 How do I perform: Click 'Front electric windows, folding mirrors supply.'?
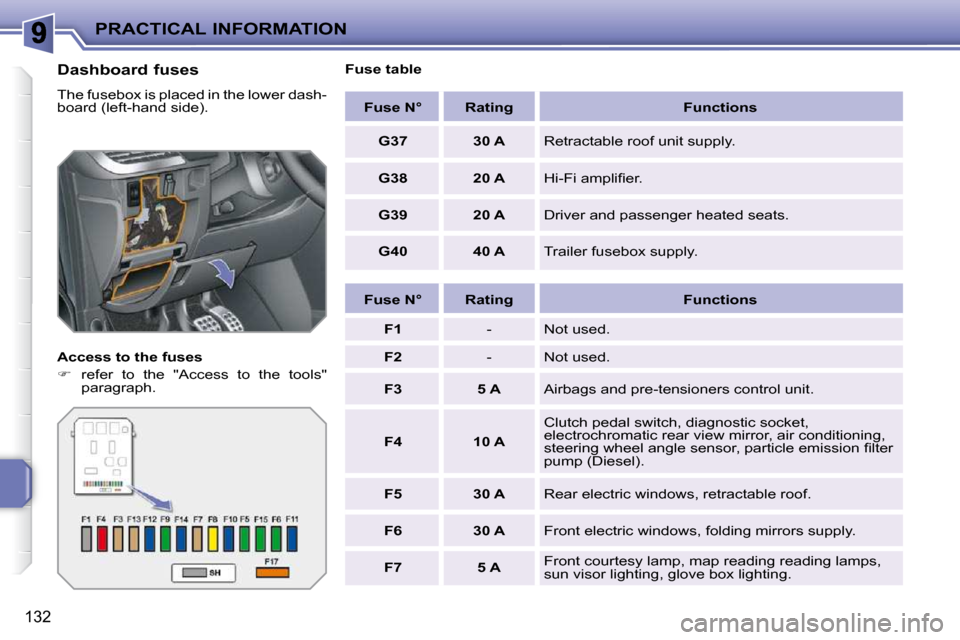pos(699,531)
